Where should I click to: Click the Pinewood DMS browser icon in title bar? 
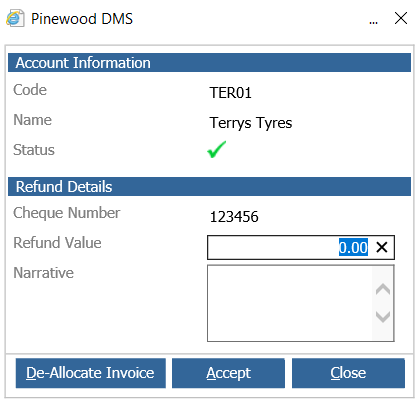click(15, 18)
